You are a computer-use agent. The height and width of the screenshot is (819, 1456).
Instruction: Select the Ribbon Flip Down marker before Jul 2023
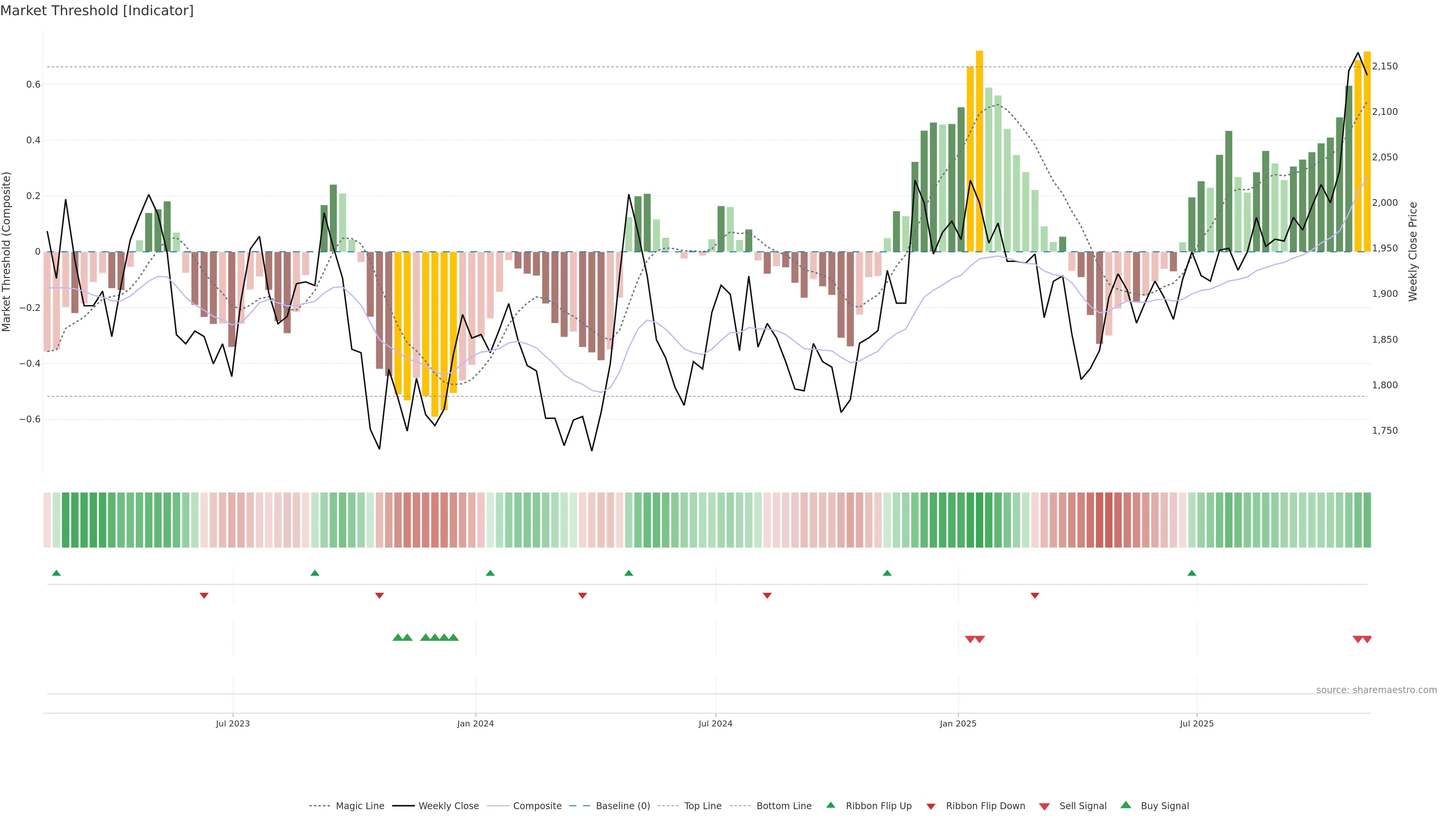click(204, 596)
